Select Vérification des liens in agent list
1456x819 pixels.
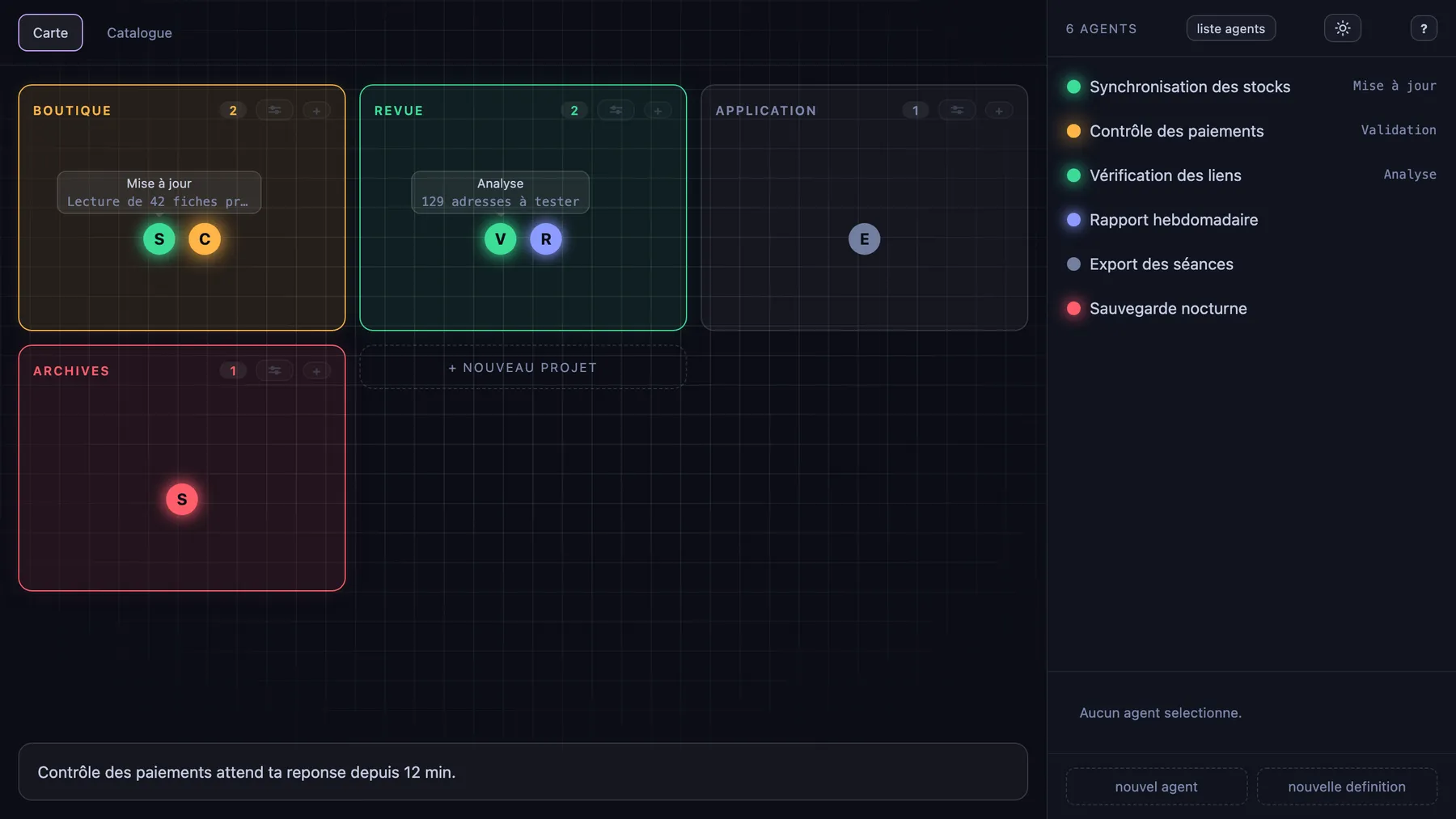[1251, 175]
